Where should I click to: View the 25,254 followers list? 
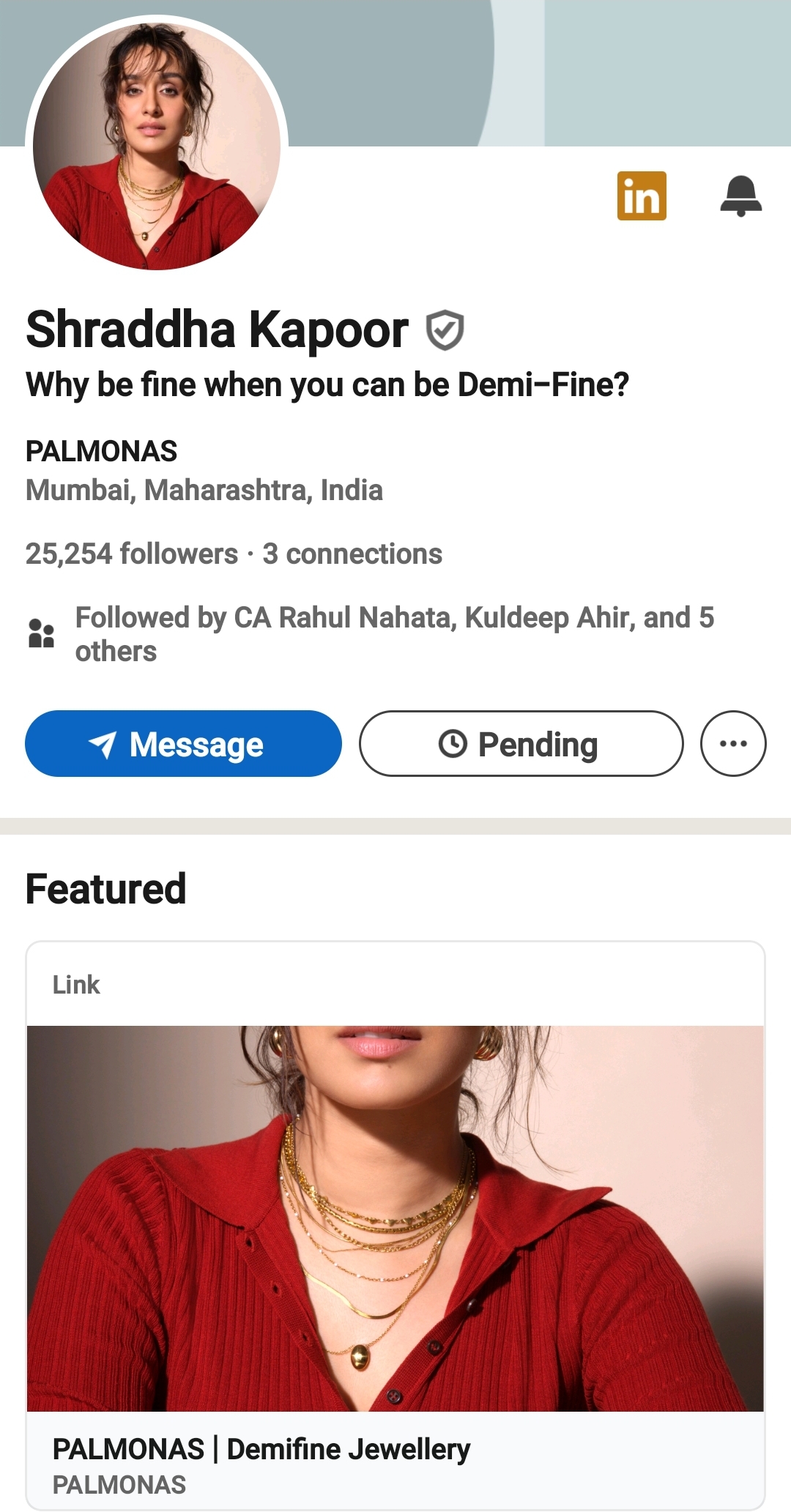[x=132, y=554]
